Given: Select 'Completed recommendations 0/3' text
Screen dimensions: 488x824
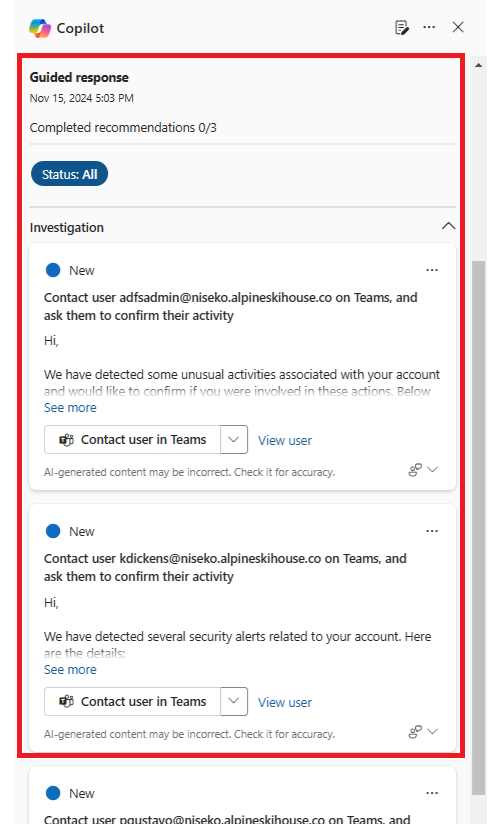Looking at the screenshot, I should (x=123, y=128).
